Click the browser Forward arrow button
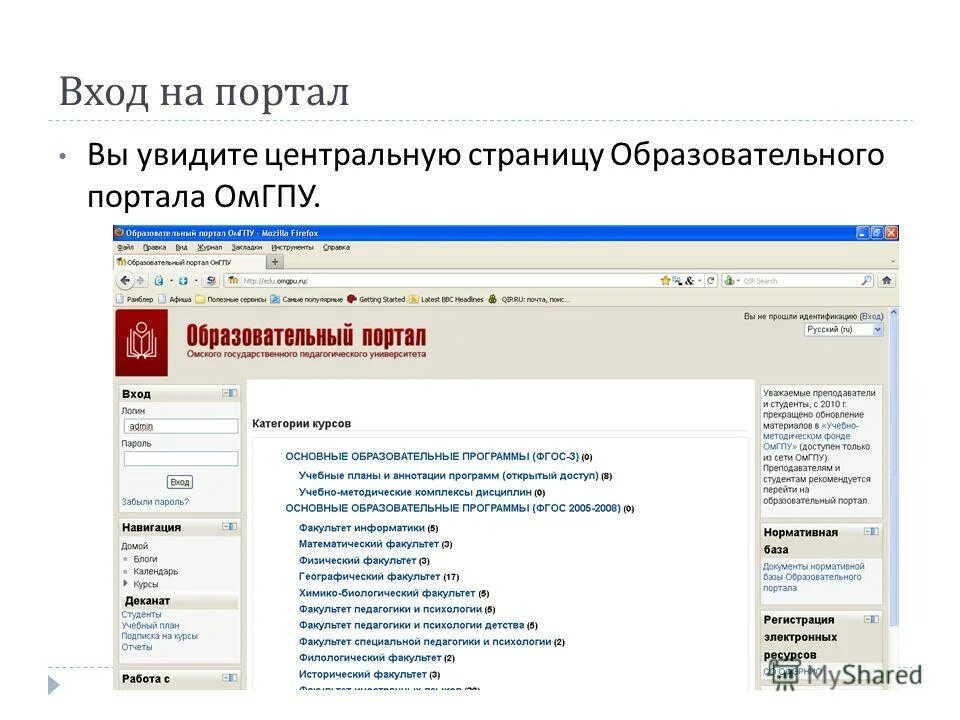 coord(140,280)
